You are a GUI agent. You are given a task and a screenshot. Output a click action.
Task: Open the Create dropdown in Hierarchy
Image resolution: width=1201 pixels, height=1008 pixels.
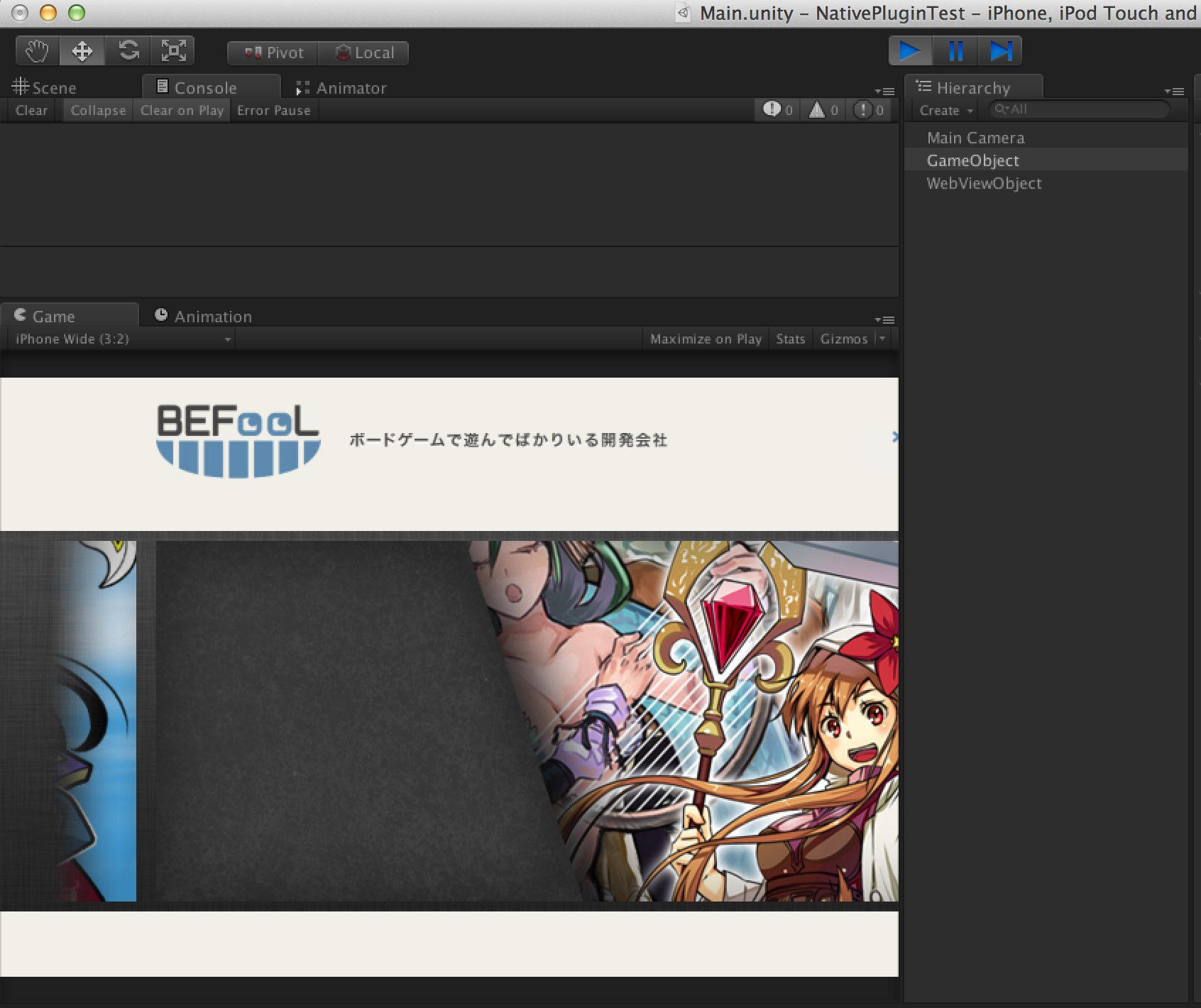[945, 111]
